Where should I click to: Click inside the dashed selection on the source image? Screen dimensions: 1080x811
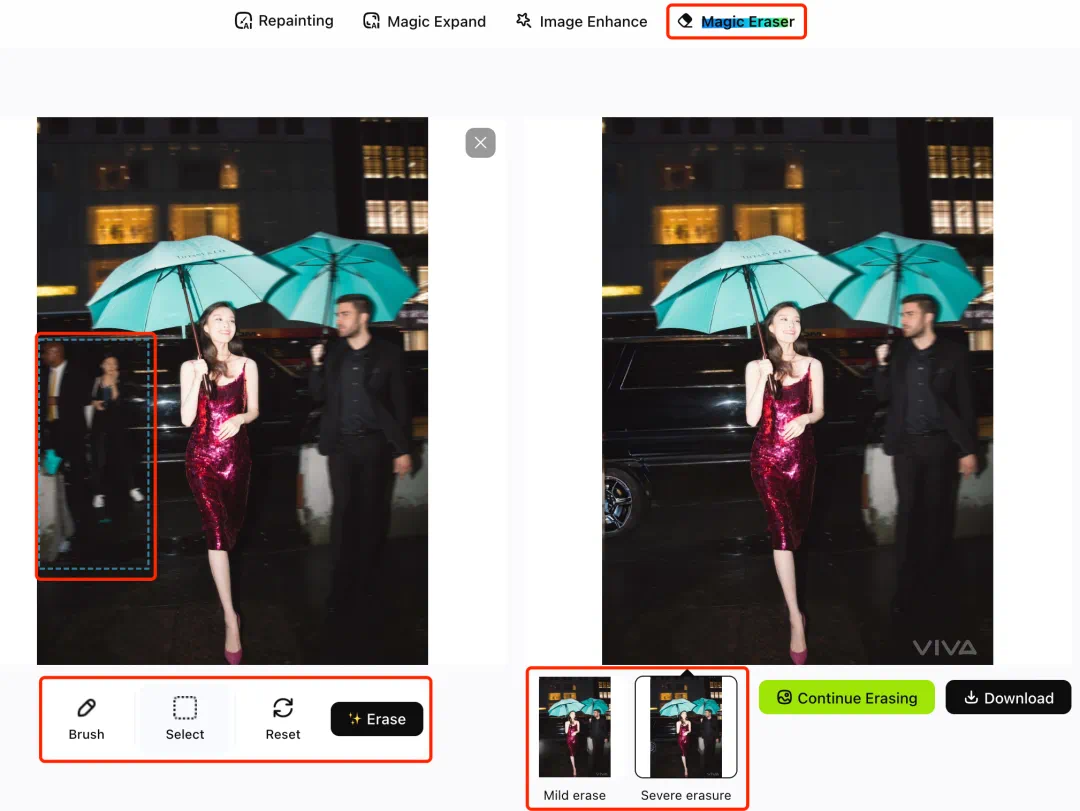coord(96,455)
